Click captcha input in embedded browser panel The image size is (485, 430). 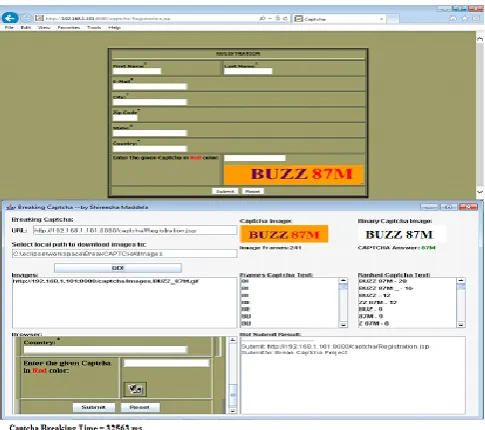click(166, 363)
